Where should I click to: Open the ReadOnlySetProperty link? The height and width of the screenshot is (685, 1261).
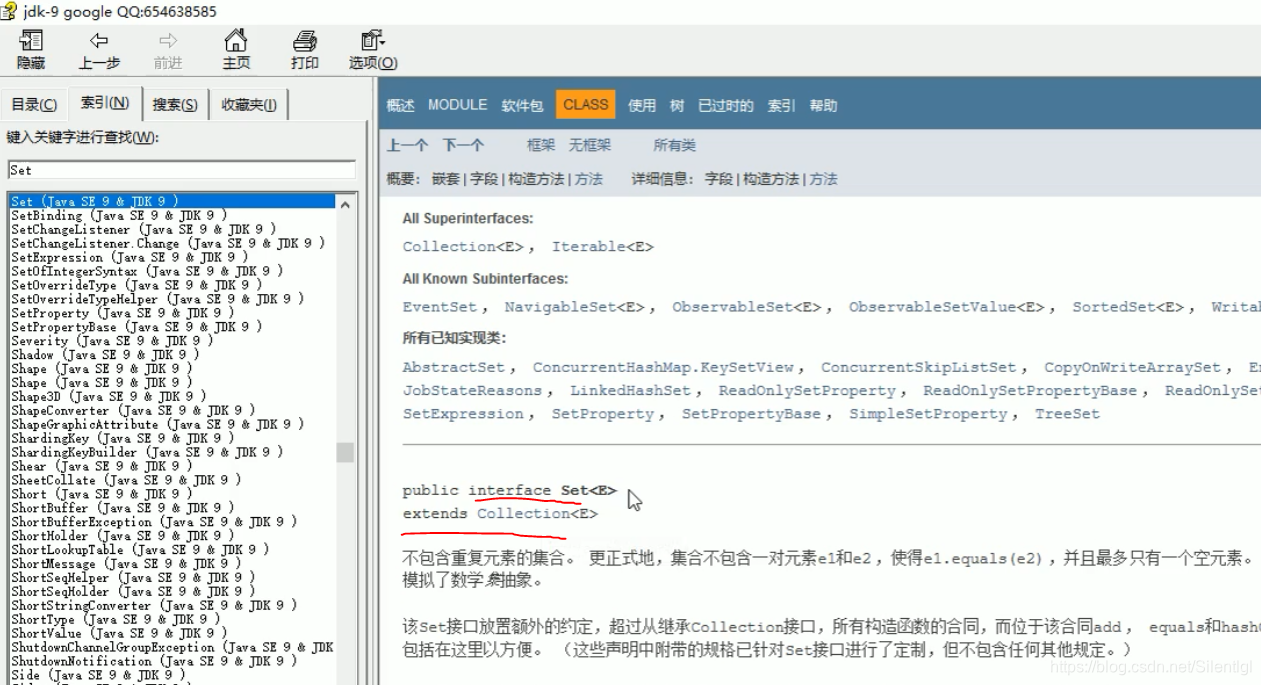click(807, 391)
